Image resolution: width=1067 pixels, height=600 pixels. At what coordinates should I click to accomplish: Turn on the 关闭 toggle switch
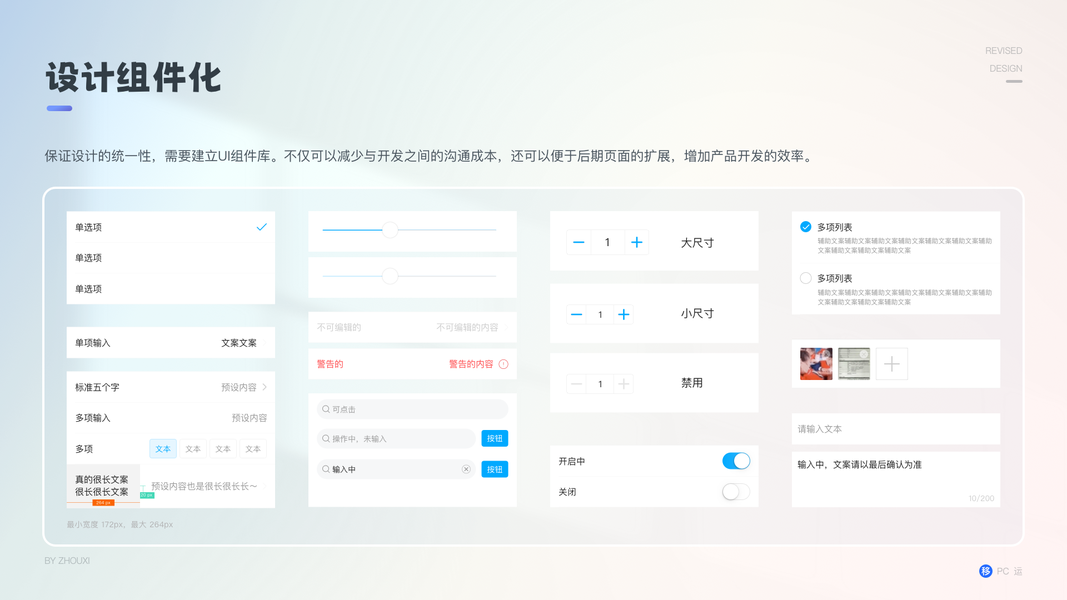pyautogui.click(x=736, y=492)
